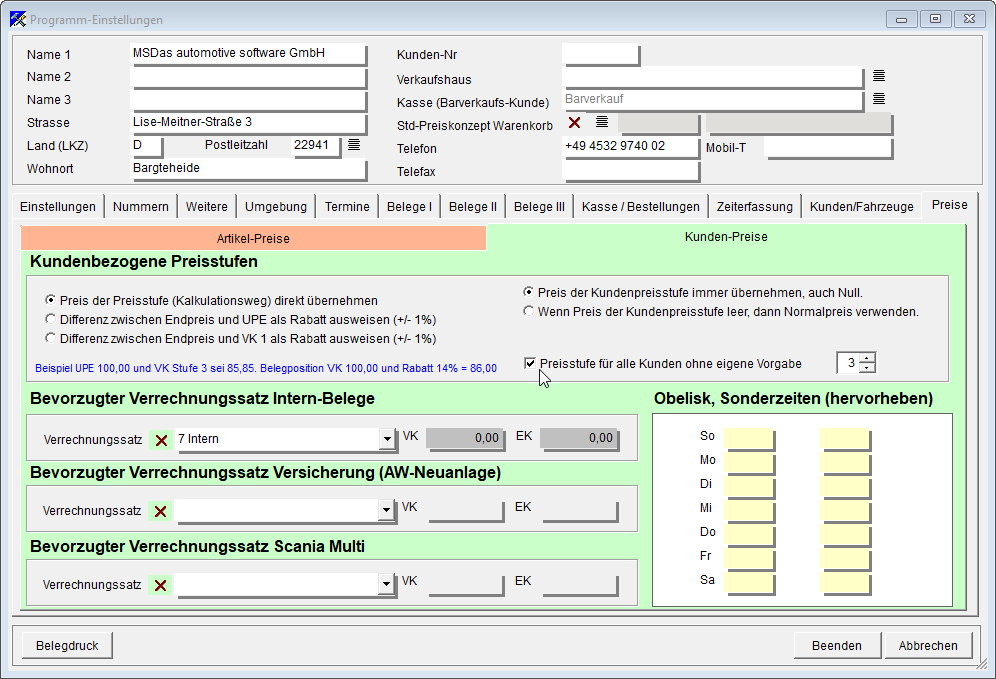Viewport: 996px width, 679px height.
Task: Click the first Mi Sonderzeit field
Action: pyautogui.click(x=750, y=510)
